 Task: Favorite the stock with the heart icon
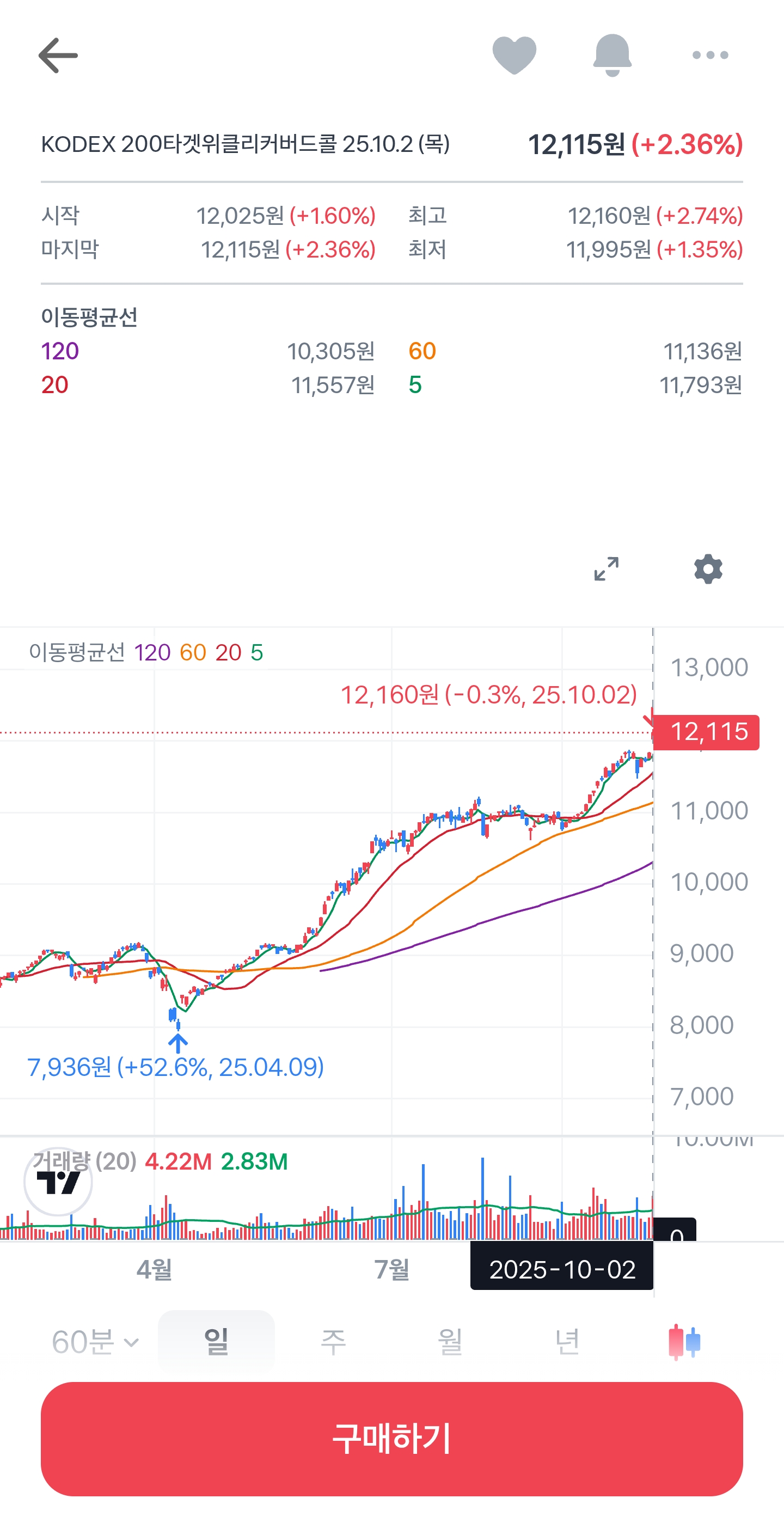tap(514, 54)
